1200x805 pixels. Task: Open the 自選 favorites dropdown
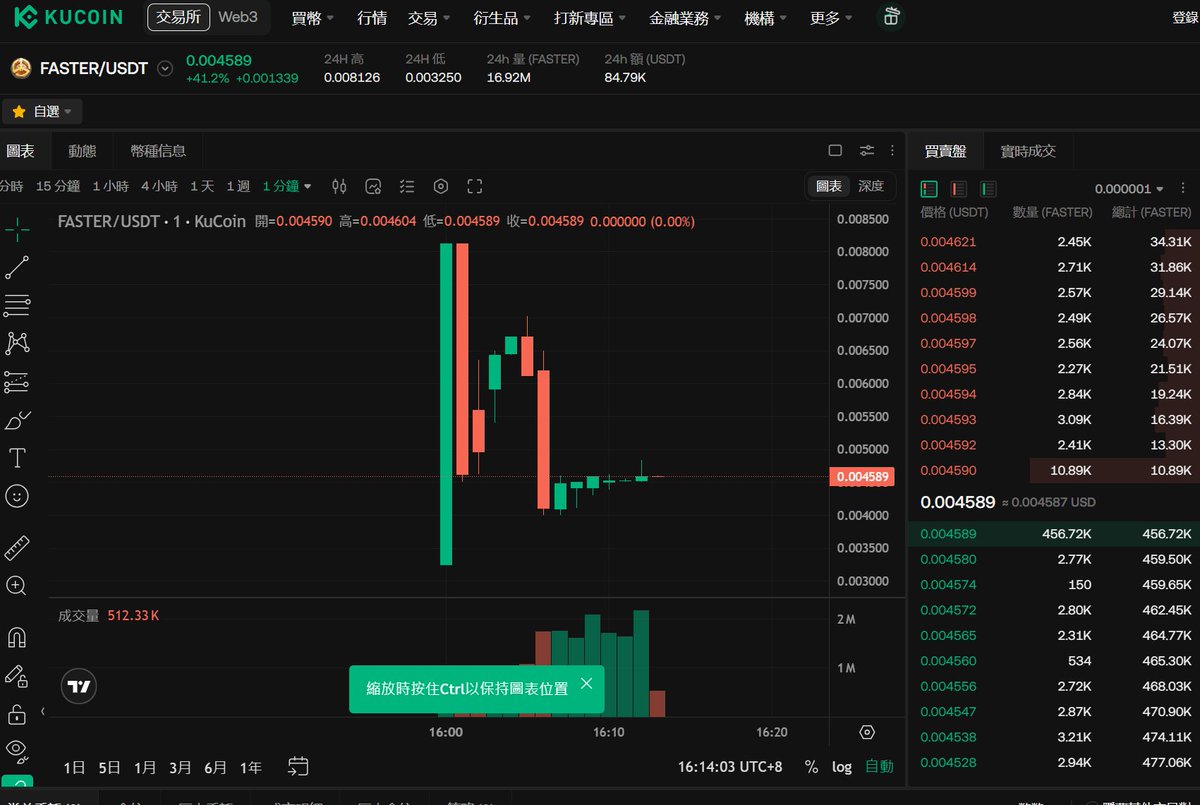[x=42, y=112]
